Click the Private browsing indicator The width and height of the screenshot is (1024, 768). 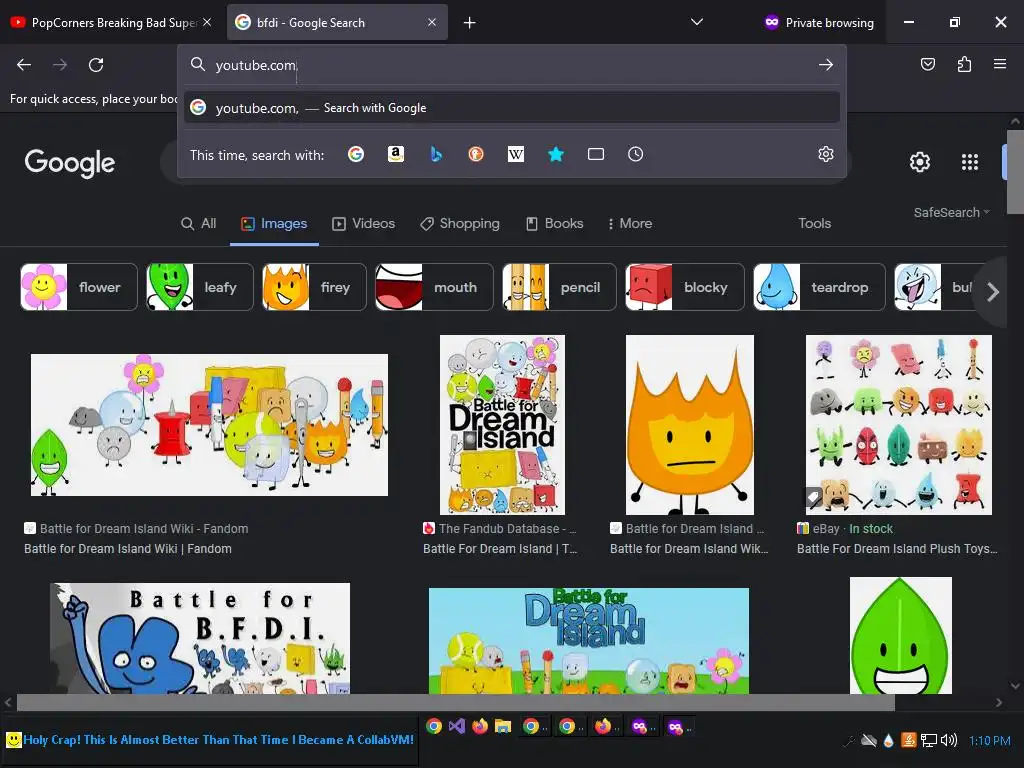point(819,22)
